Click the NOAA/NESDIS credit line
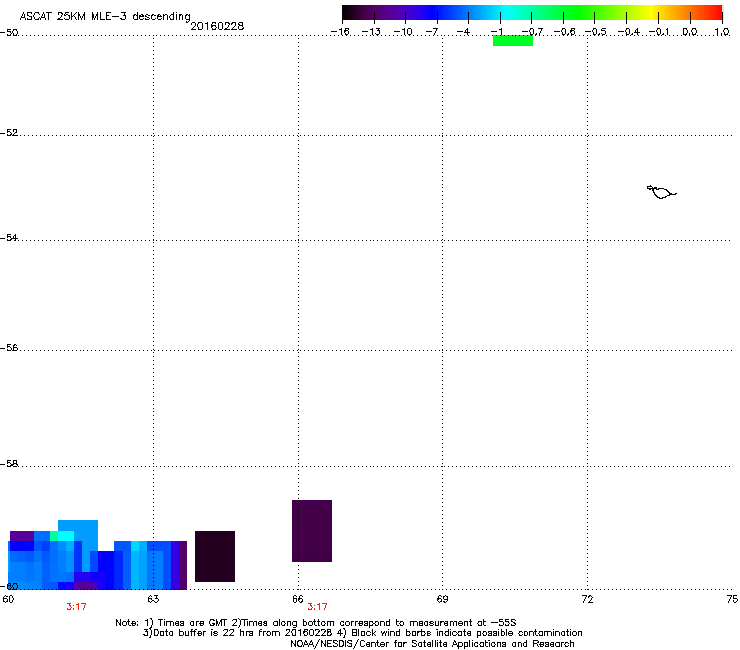Image resolution: width=740 pixels, height=650 pixels. (x=432, y=644)
